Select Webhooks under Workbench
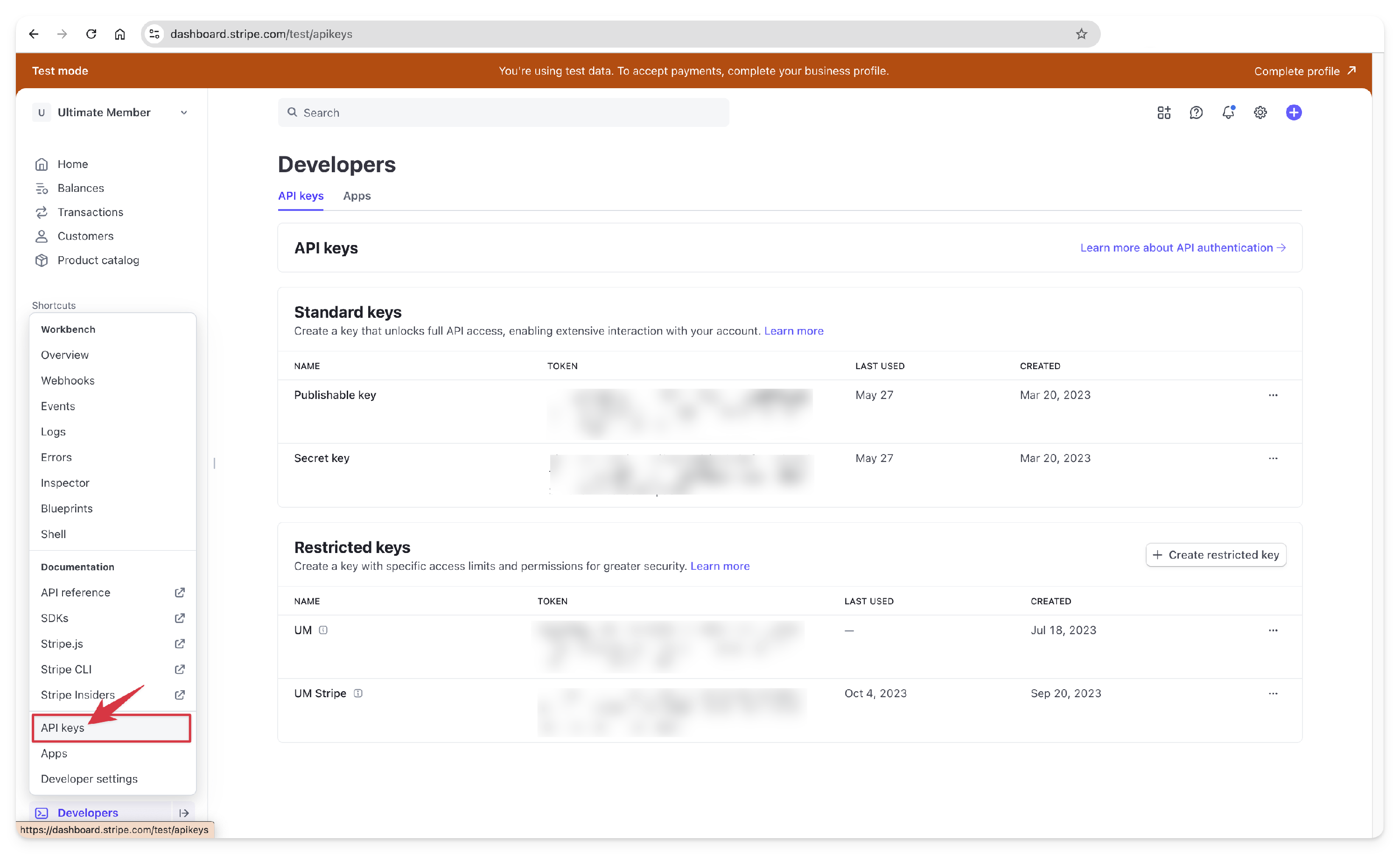This screenshot has width=1400, height=854. click(x=68, y=381)
